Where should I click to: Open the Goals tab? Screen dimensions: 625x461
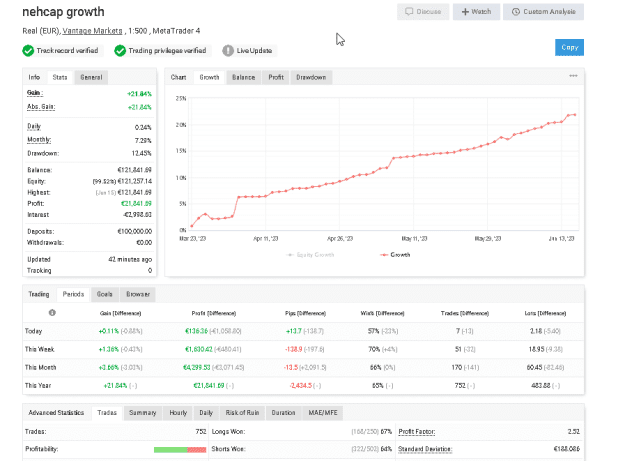[x=104, y=294]
